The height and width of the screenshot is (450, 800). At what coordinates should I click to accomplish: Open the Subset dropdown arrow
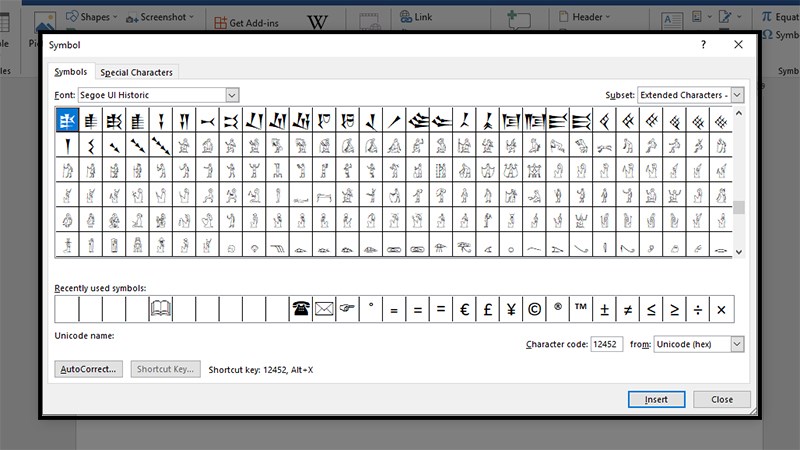[x=737, y=95]
